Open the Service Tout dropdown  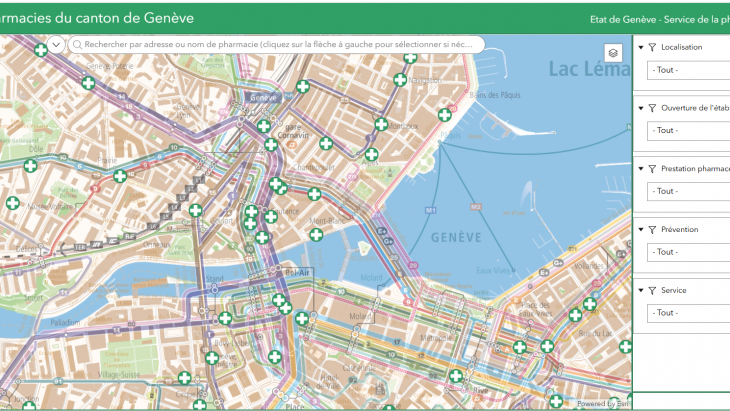[688, 313]
